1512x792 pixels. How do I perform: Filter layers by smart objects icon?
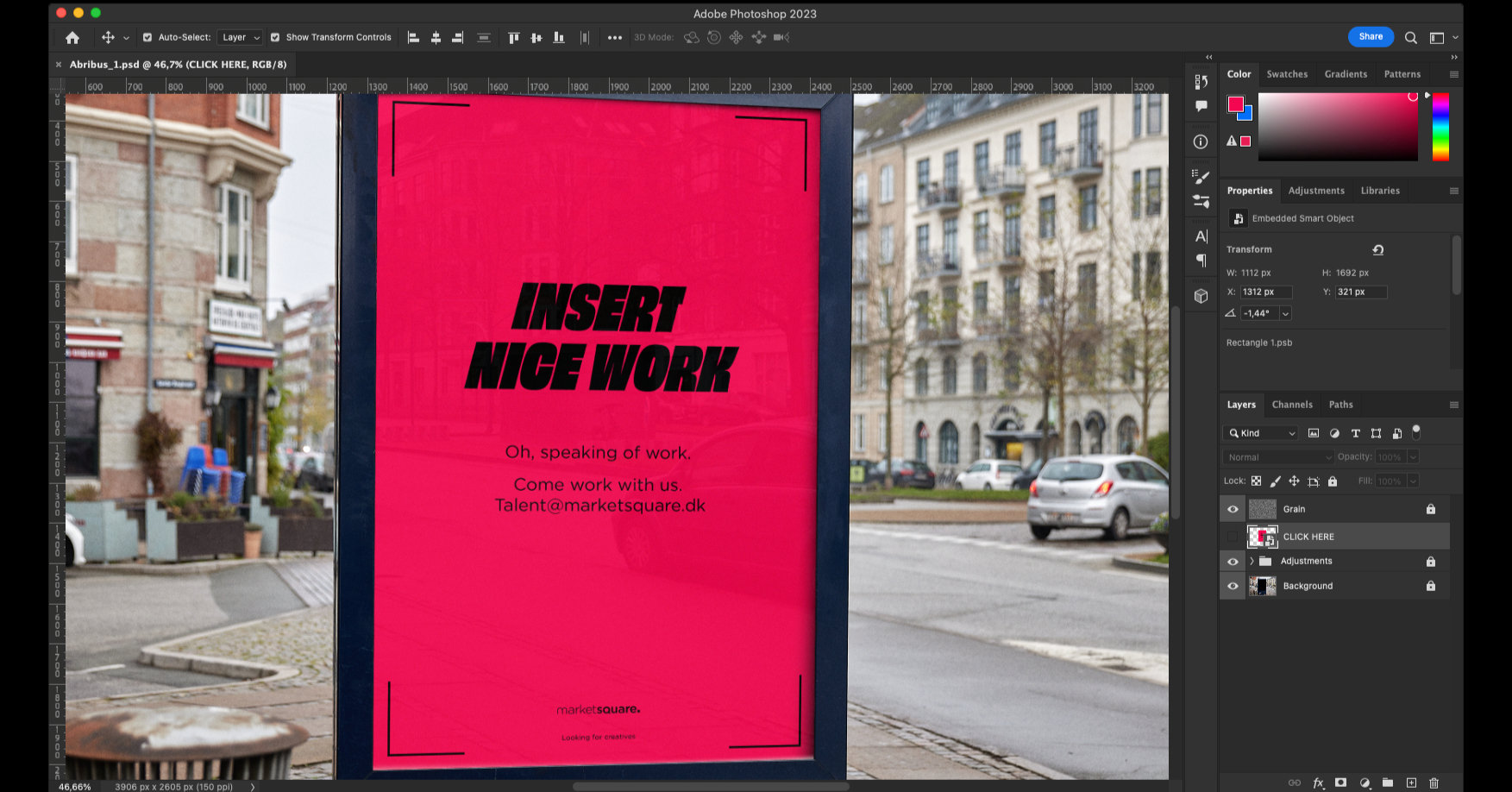click(x=1397, y=433)
